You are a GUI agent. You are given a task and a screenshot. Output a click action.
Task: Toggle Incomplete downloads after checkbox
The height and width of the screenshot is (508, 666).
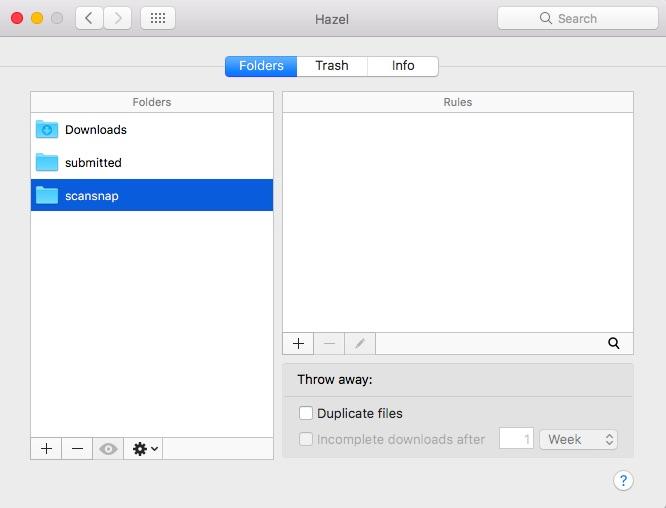(306, 439)
